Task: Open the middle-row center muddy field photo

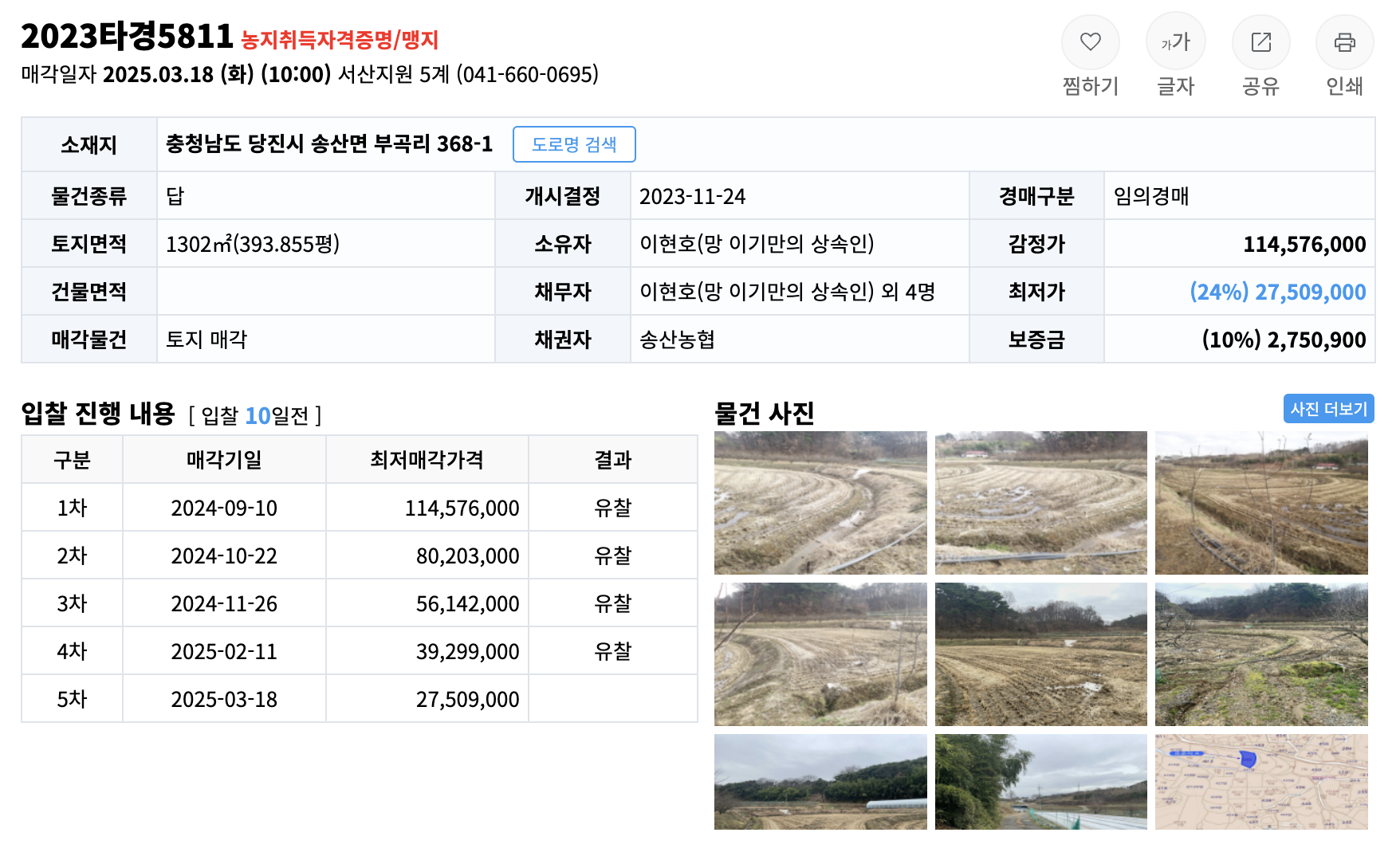Action: (x=1040, y=654)
